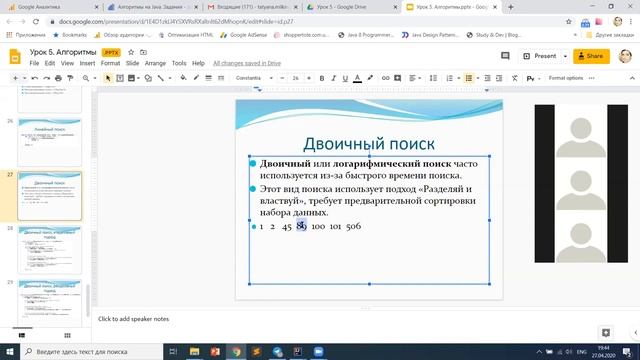This screenshot has height=360, width=640.
Task: Decrease the paragraph indent
Action: coord(487,78)
